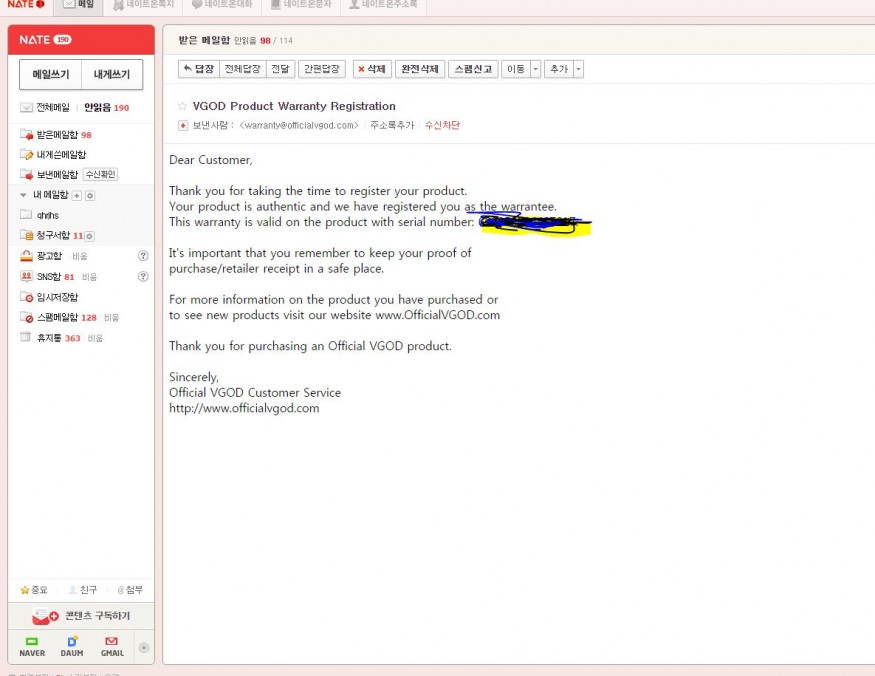Open the 받은메일함 inbox folder
Screen dimensions: 875x676
pos(63,134)
